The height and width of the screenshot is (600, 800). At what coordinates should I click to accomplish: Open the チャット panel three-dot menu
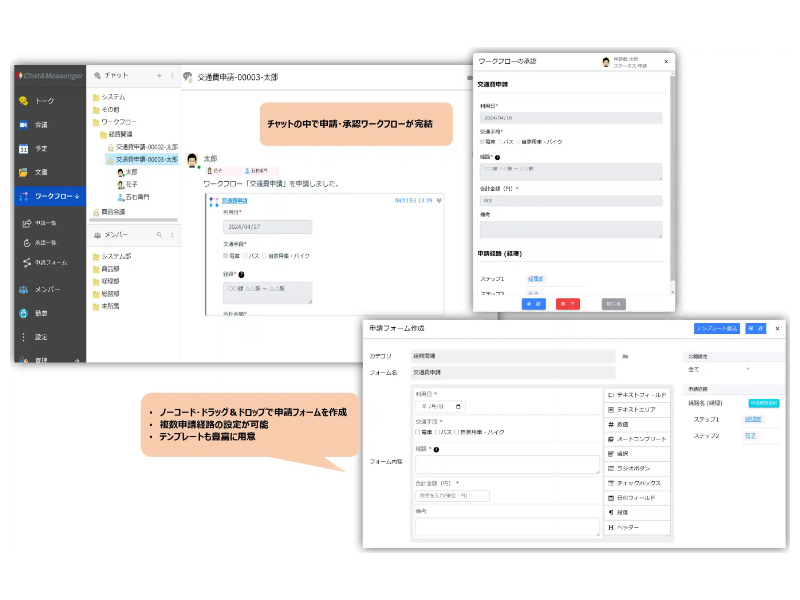pyautogui.click(x=172, y=76)
